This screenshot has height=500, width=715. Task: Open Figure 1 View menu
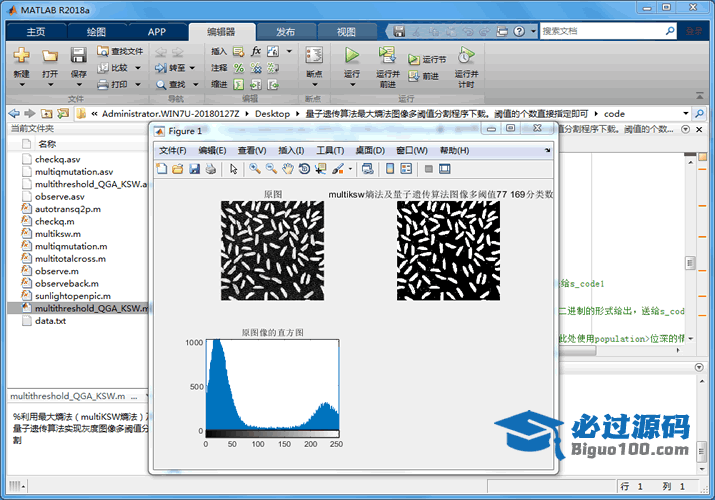click(252, 150)
